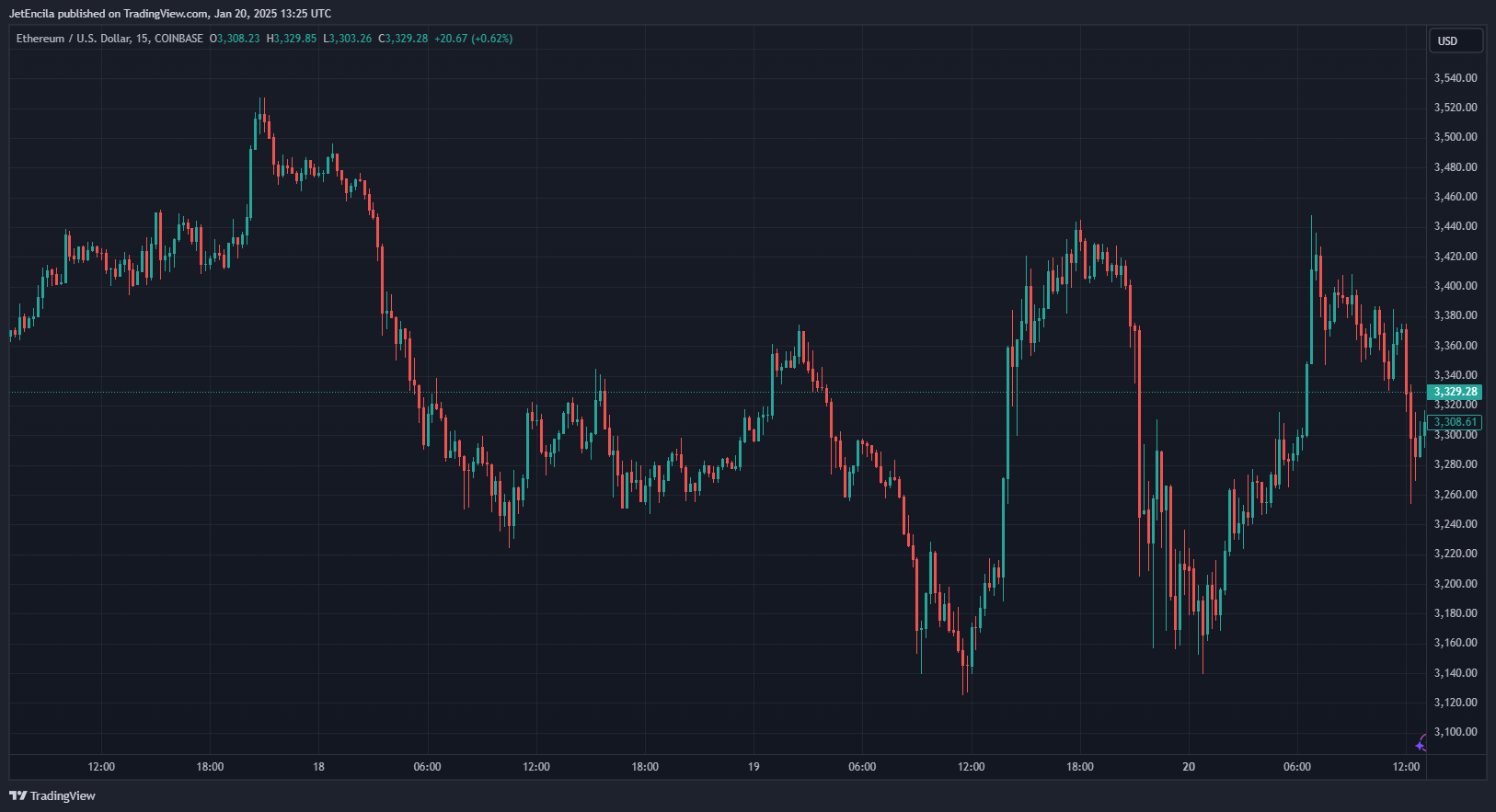Click the 3,200.00 price axis label
This screenshot has height=812, width=1496.
click(1456, 584)
